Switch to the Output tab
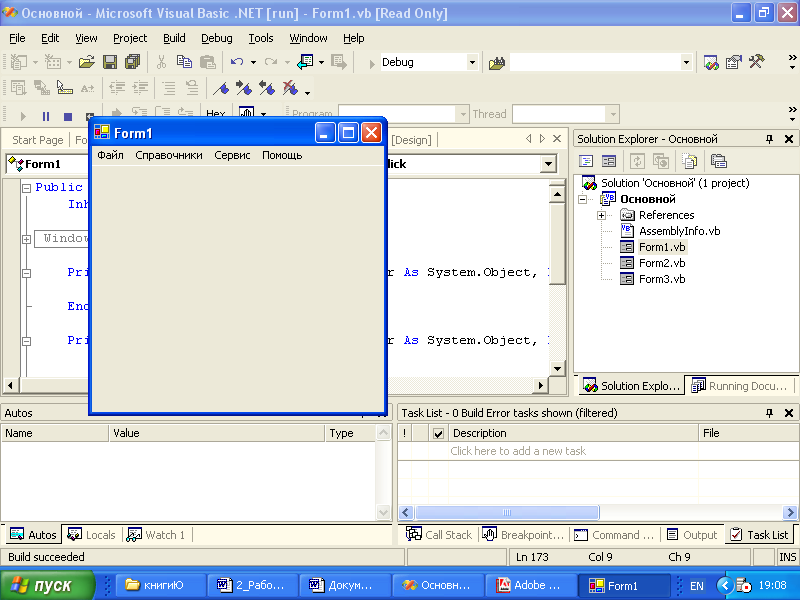The width and height of the screenshot is (800, 600). 692,535
